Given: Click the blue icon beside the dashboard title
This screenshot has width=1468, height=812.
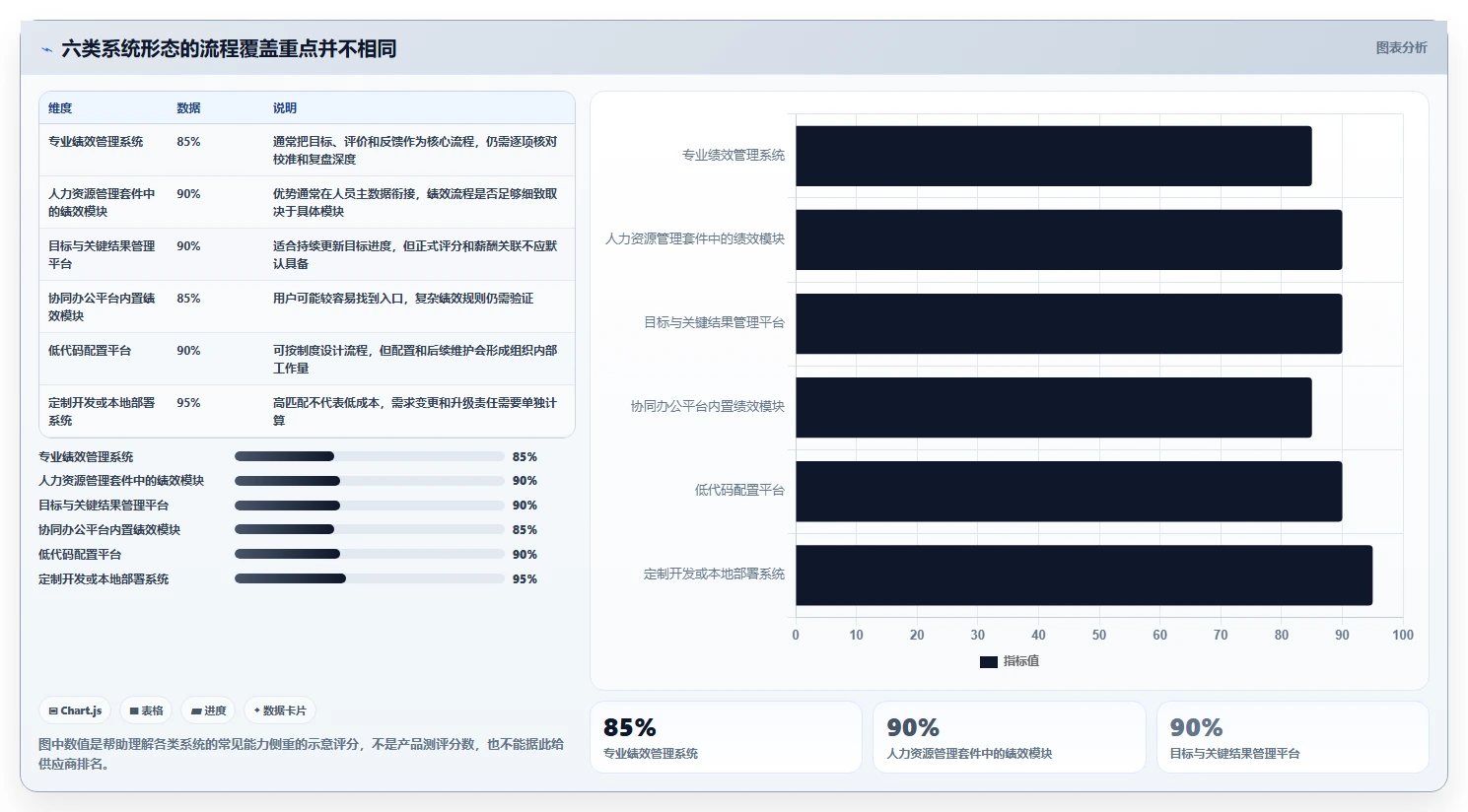Looking at the screenshot, I should click(46, 49).
